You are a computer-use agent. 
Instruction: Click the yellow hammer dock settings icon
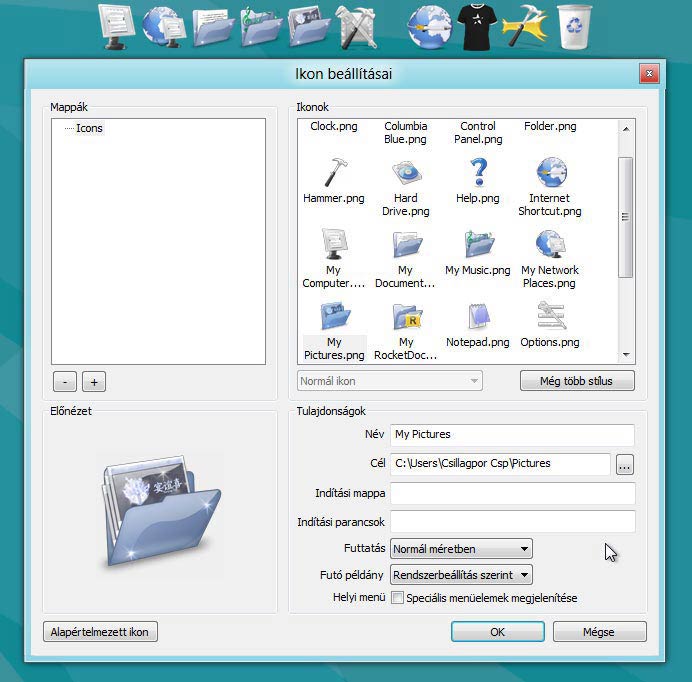(525, 26)
